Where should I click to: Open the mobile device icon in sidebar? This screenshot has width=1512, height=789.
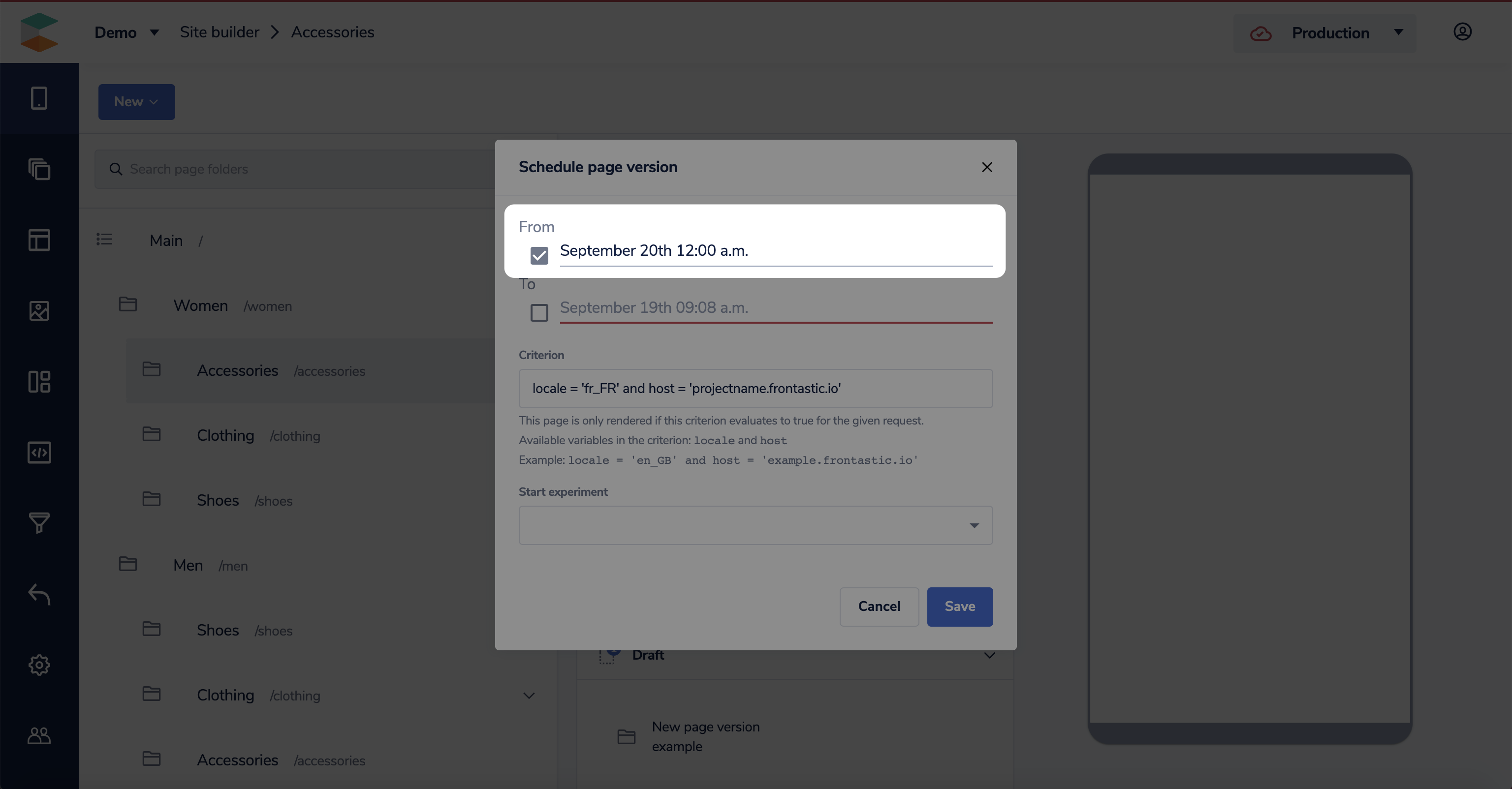tap(39, 98)
